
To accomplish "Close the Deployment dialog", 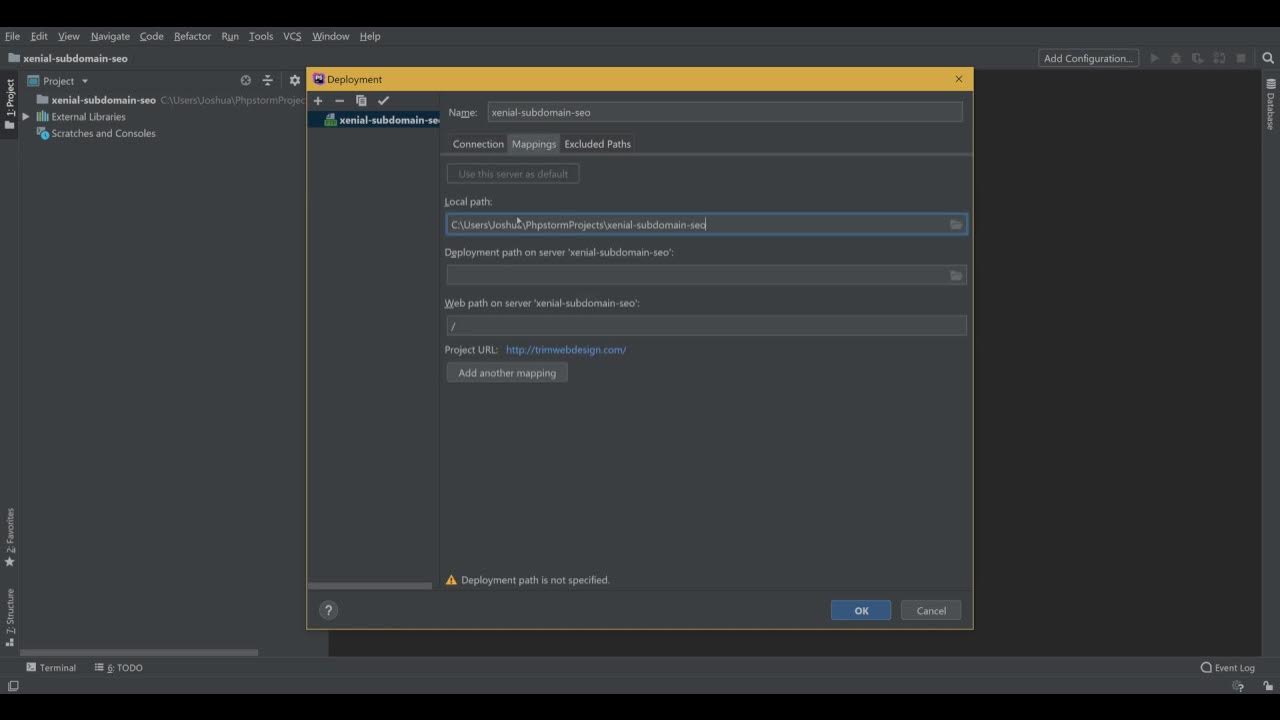I will tap(958, 79).
